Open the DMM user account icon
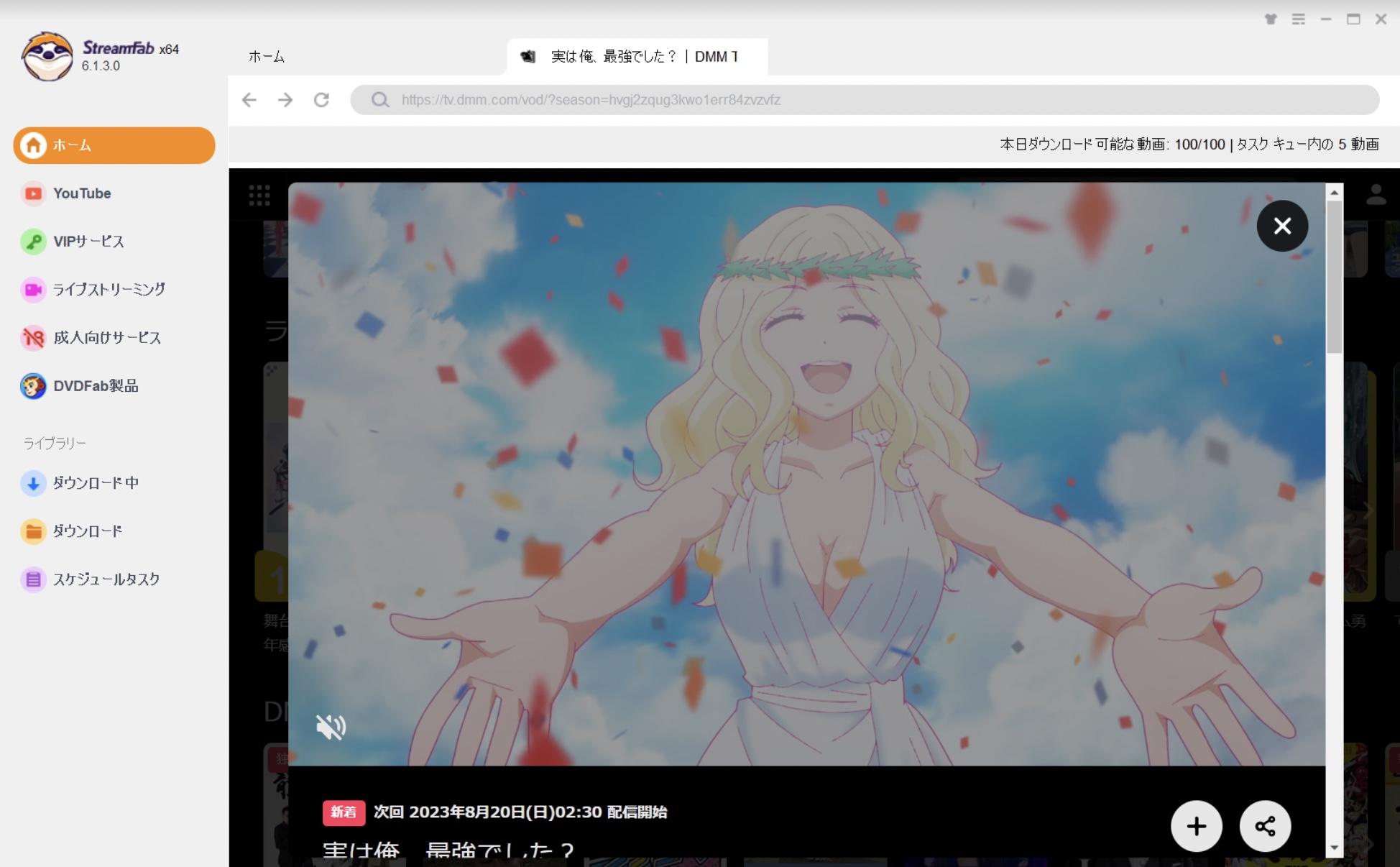The image size is (1400, 867). click(x=1376, y=195)
